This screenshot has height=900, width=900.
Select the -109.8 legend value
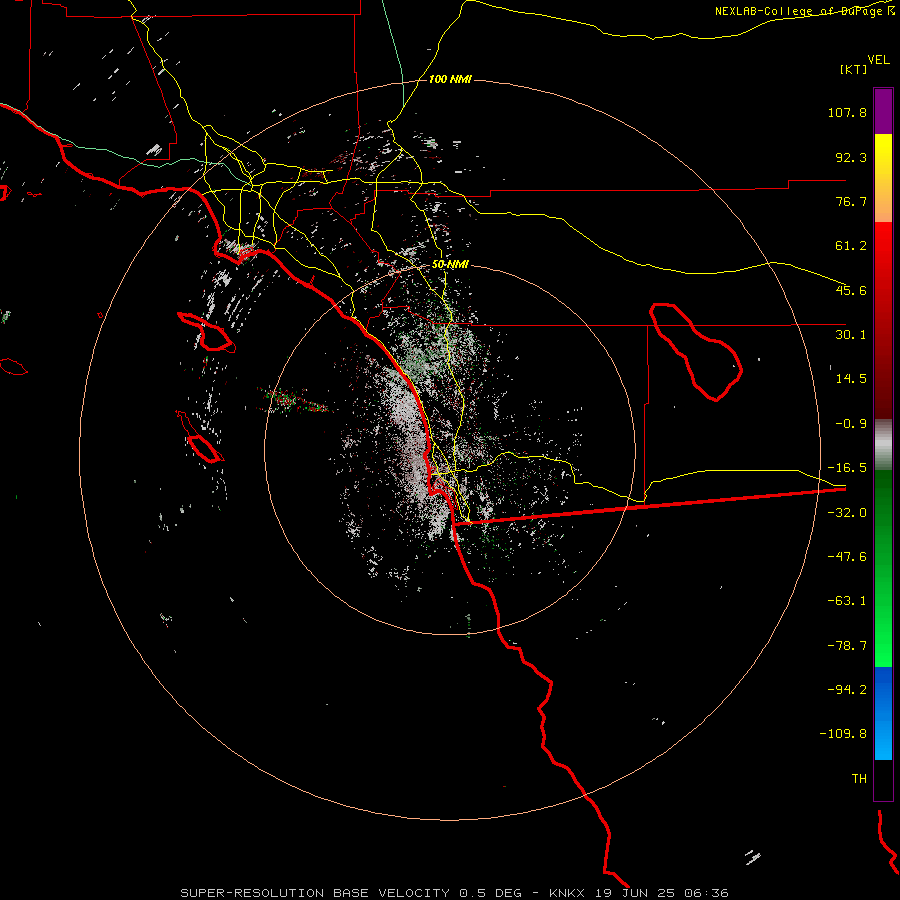[843, 734]
